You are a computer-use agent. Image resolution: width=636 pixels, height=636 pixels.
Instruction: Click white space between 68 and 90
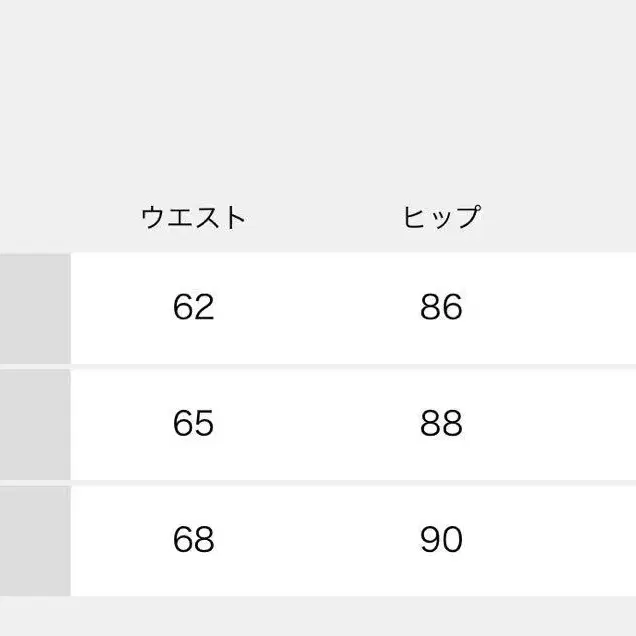318,540
